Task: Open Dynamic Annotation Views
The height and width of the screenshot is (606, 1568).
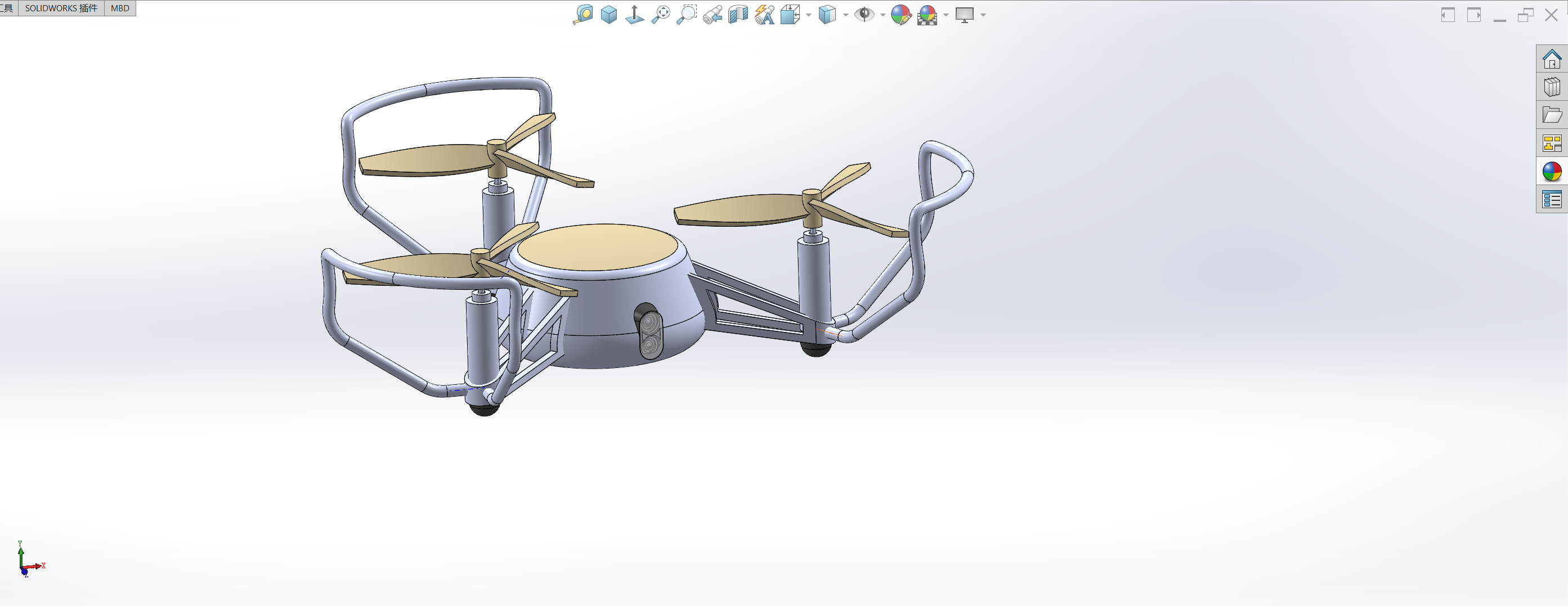Action: 764,14
